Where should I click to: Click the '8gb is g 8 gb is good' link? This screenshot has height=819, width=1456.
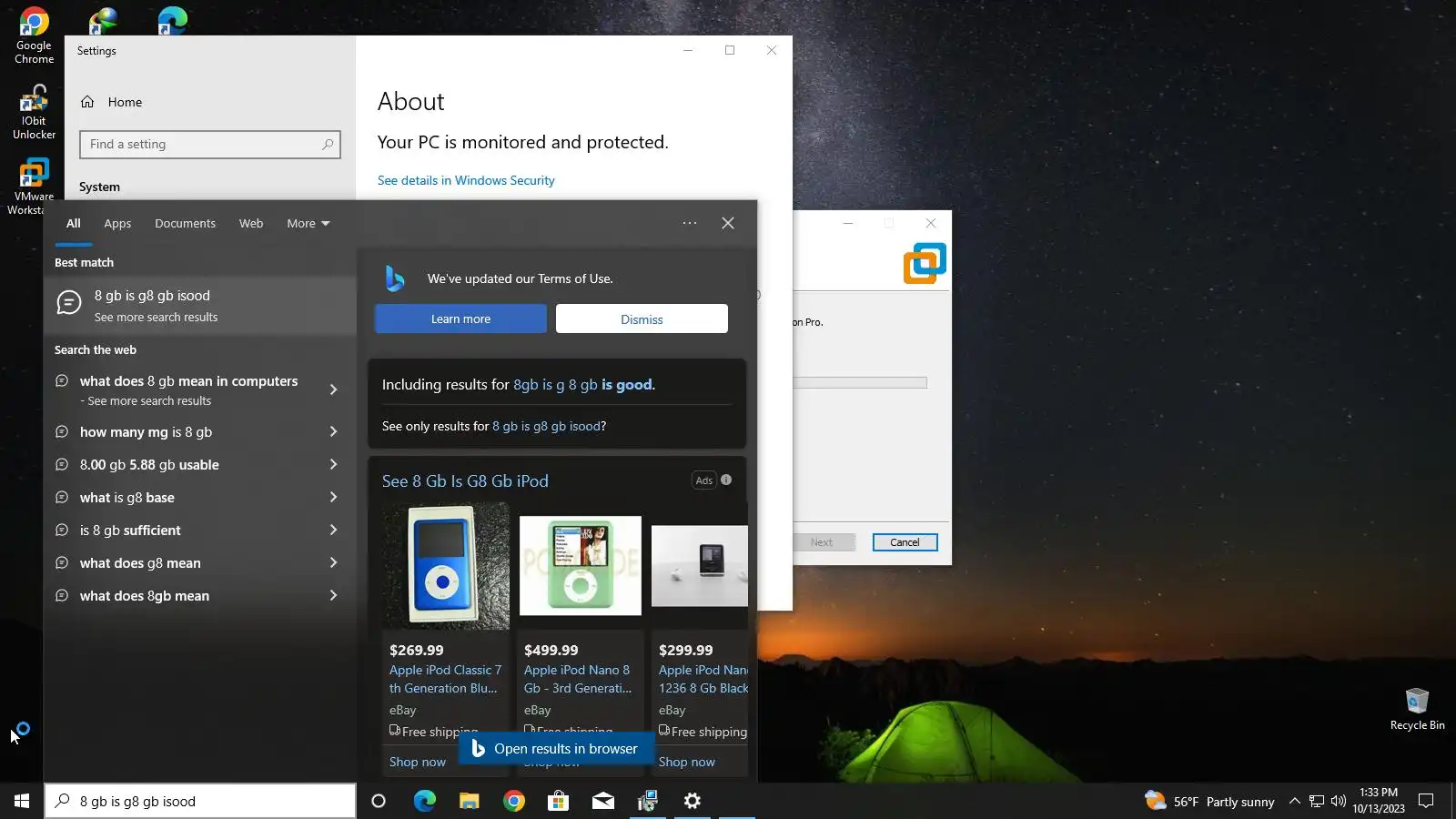click(x=582, y=384)
